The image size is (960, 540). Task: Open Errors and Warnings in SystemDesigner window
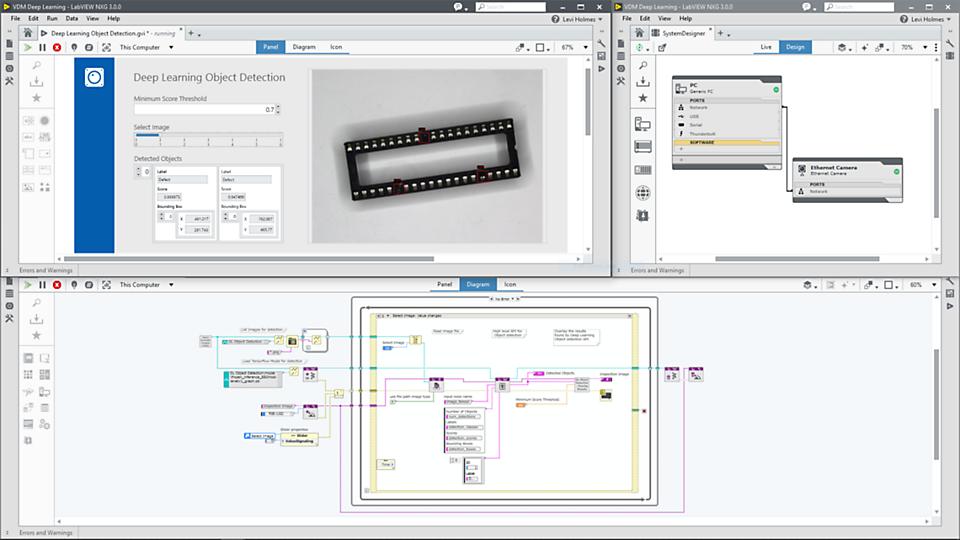coord(657,270)
